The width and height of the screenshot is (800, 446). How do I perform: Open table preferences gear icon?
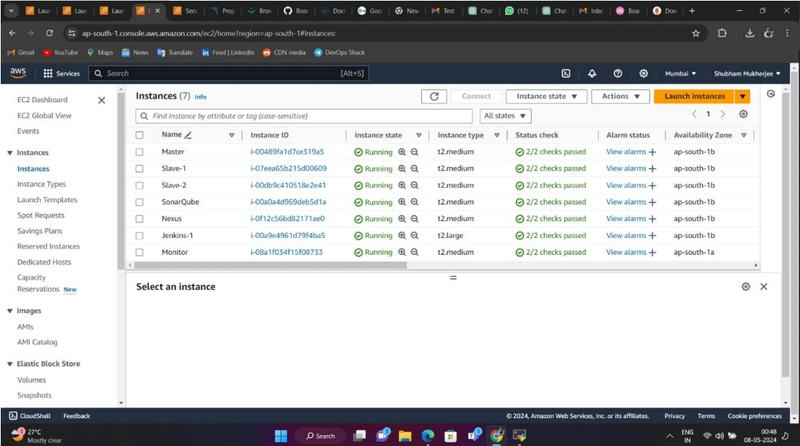[743, 114]
